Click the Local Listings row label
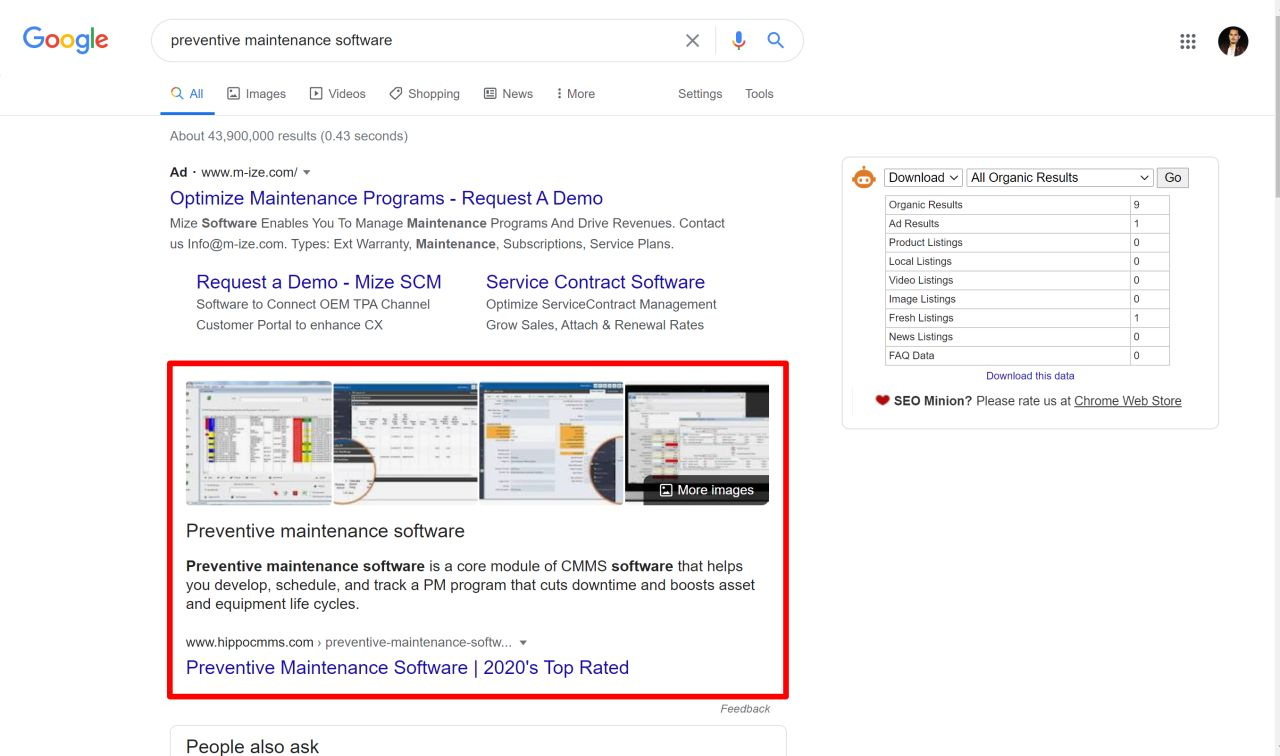This screenshot has height=756, width=1280. click(x=920, y=262)
